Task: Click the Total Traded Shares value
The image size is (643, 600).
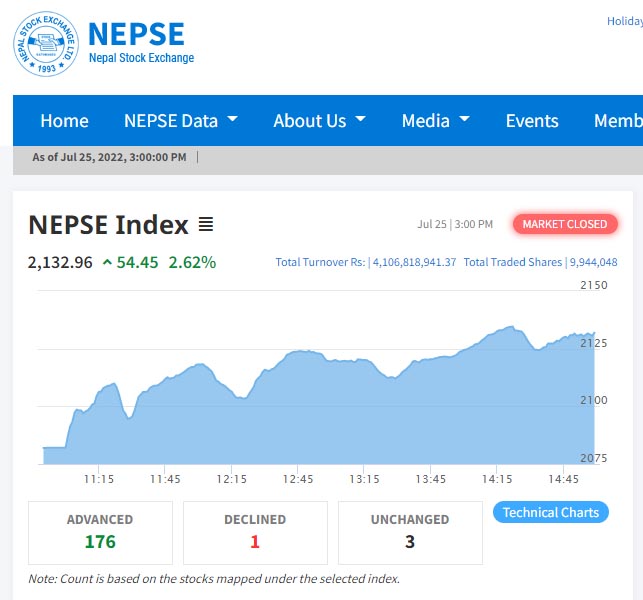Action: pos(593,262)
